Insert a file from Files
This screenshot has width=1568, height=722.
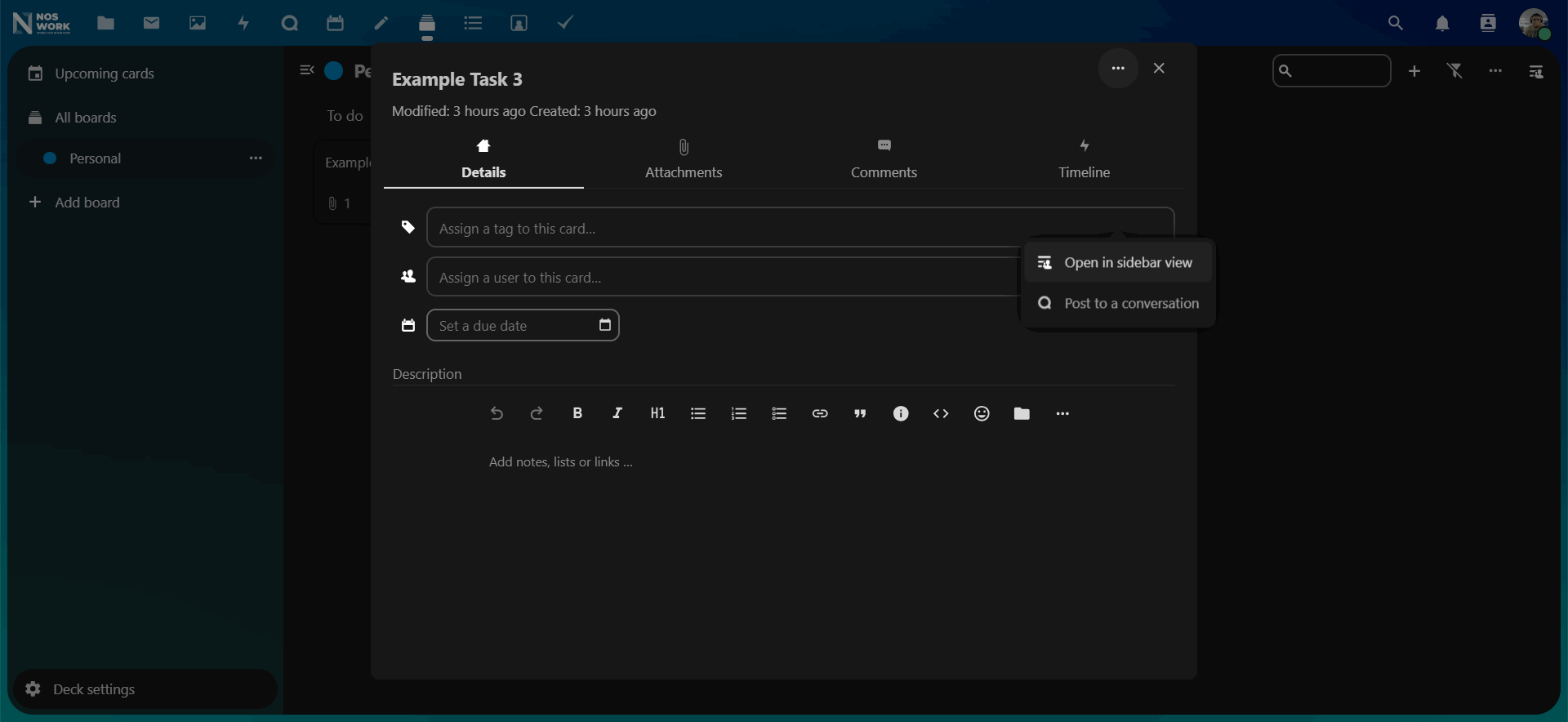click(x=1022, y=414)
